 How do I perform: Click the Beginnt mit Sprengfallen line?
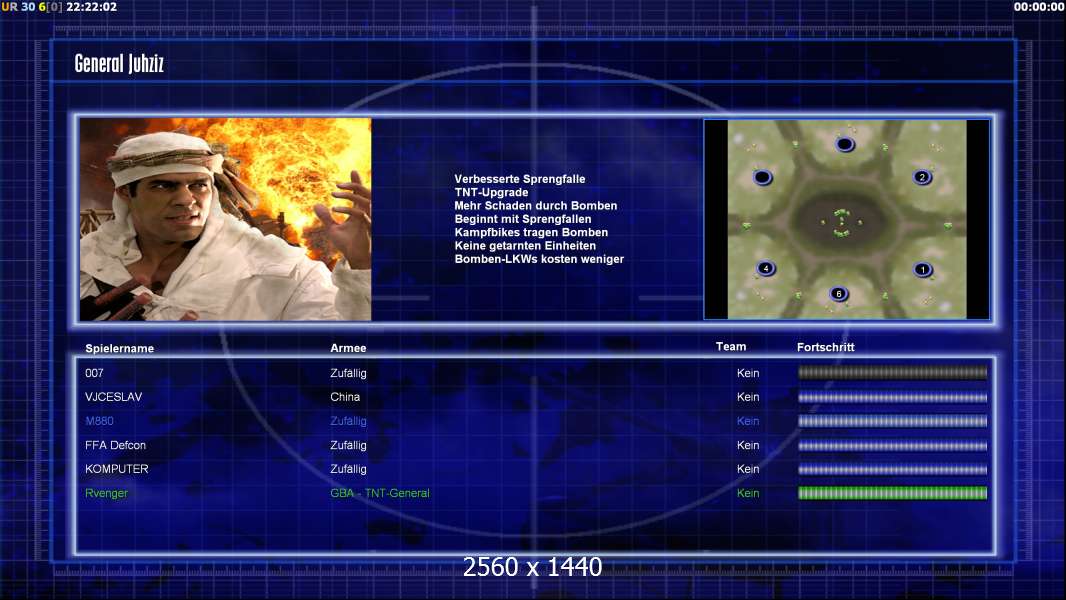523,219
